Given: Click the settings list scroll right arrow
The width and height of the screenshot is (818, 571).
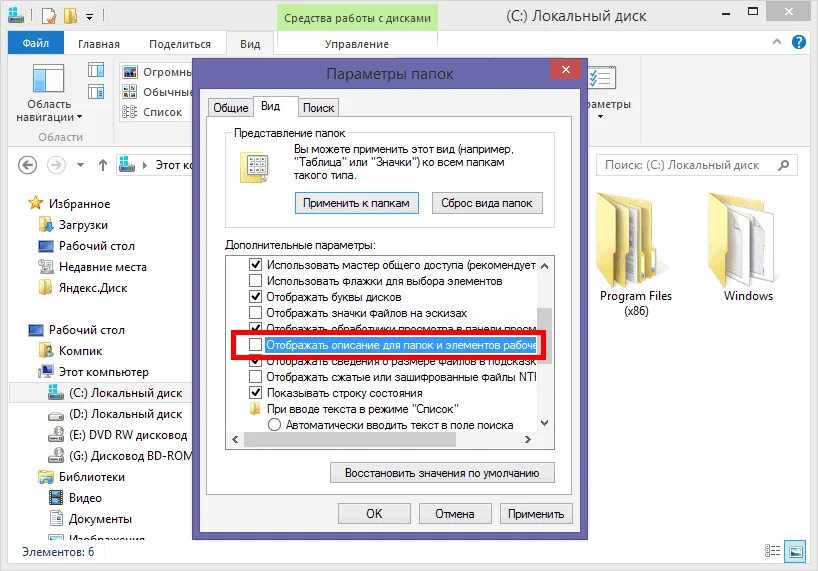Looking at the screenshot, I should 528,440.
